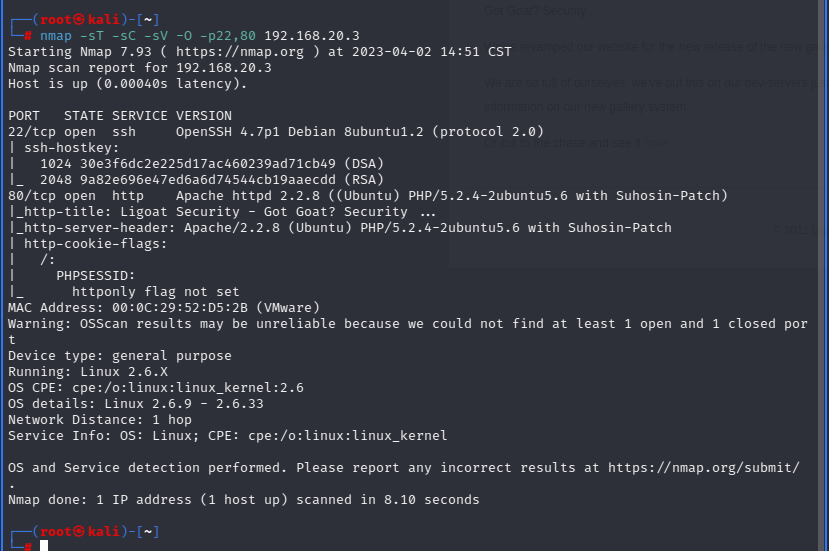Click the 80/tcp port entry
Screen dimensions: 829x551
click(x=28, y=195)
